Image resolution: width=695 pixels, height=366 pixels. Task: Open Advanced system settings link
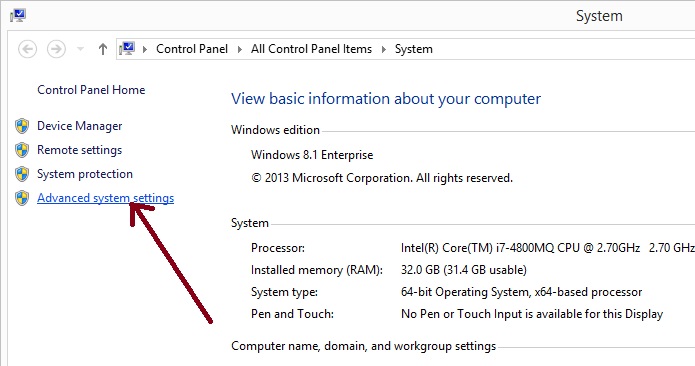click(x=105, y=198)
